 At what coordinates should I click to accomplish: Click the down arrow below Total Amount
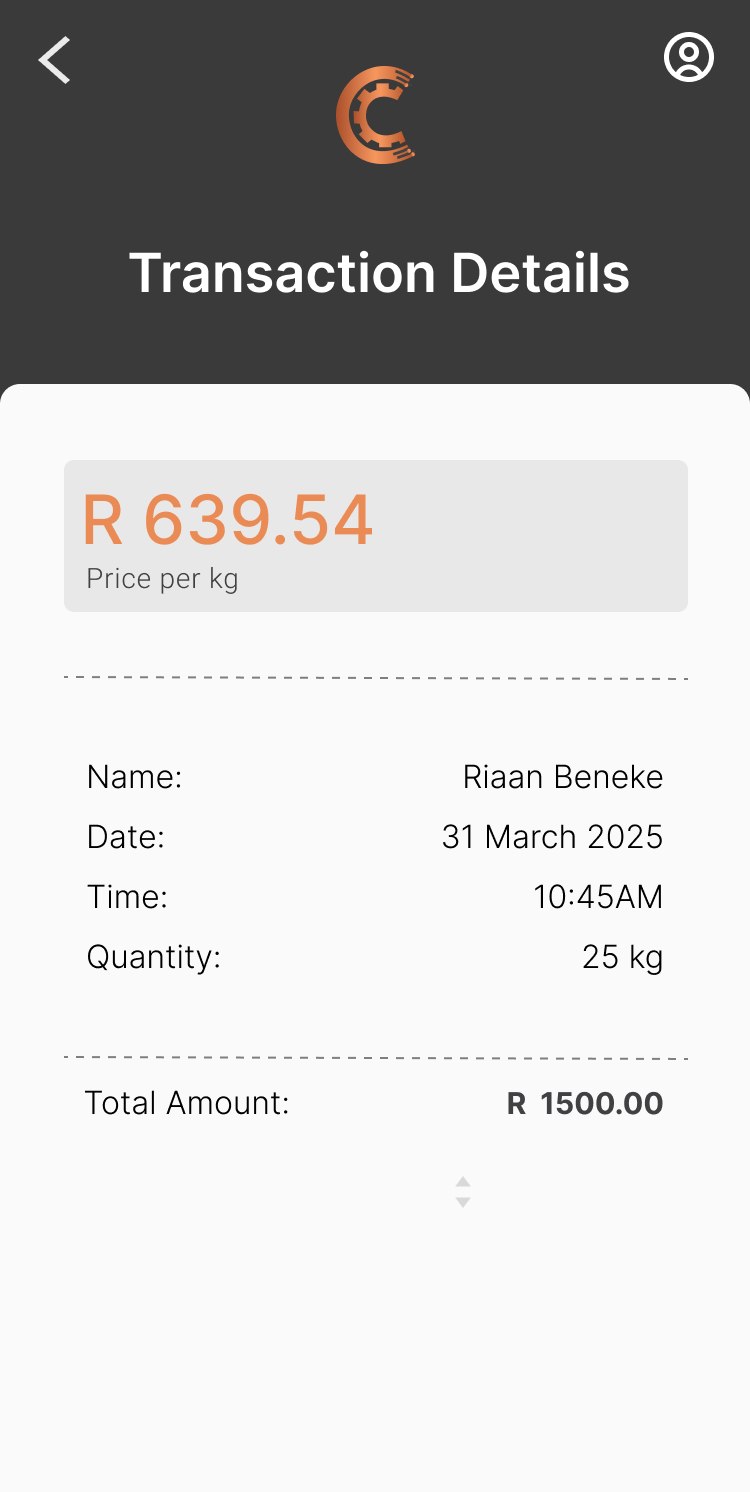click(463, 1201)
